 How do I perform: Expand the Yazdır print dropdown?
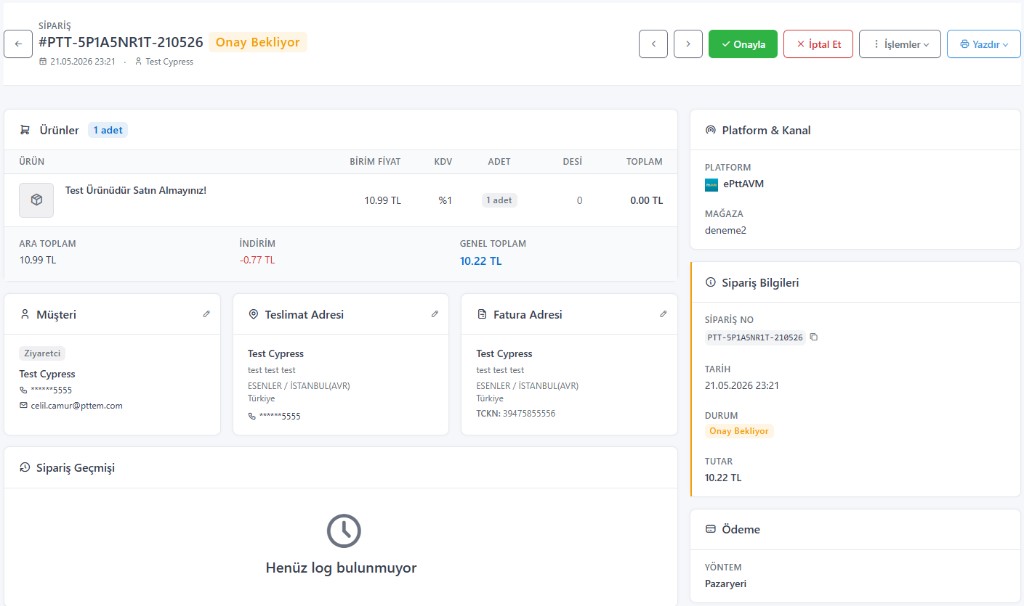(984, 44)
